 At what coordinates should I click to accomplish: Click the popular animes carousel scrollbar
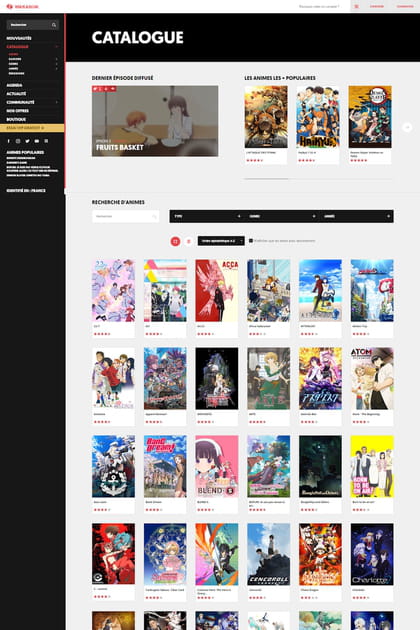pyautogui.click(x=266, y=179)
